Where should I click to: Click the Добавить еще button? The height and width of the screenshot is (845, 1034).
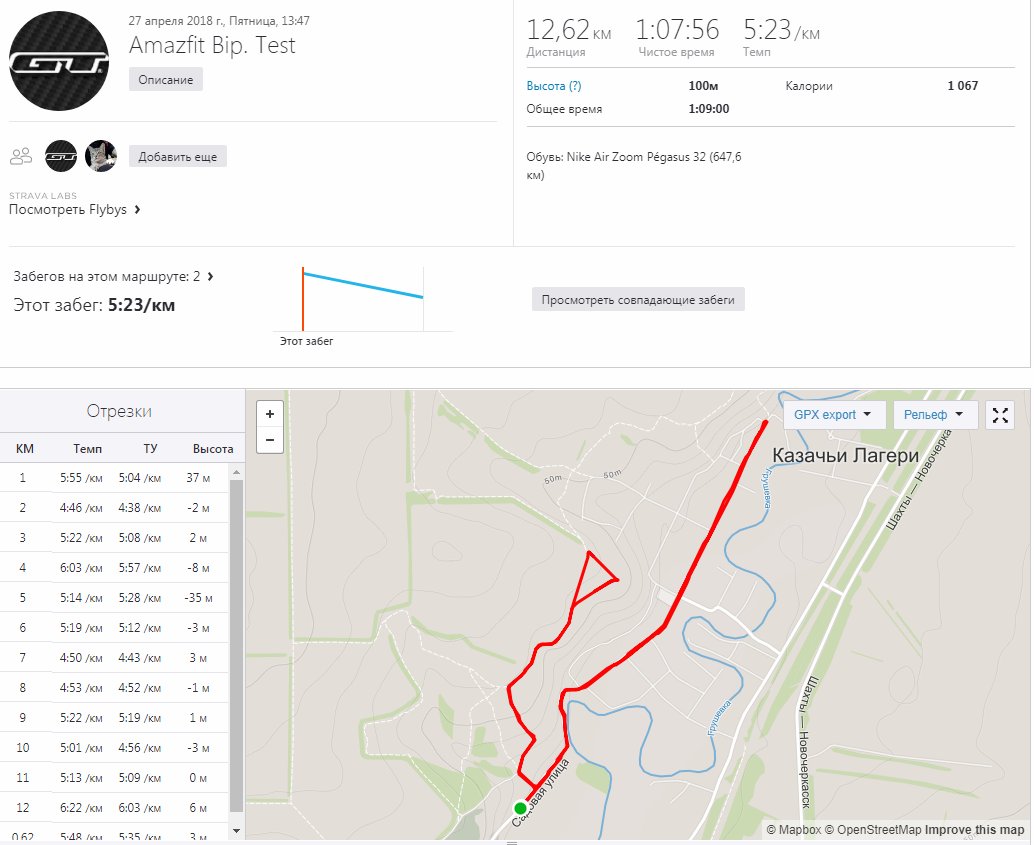point(177,157)
